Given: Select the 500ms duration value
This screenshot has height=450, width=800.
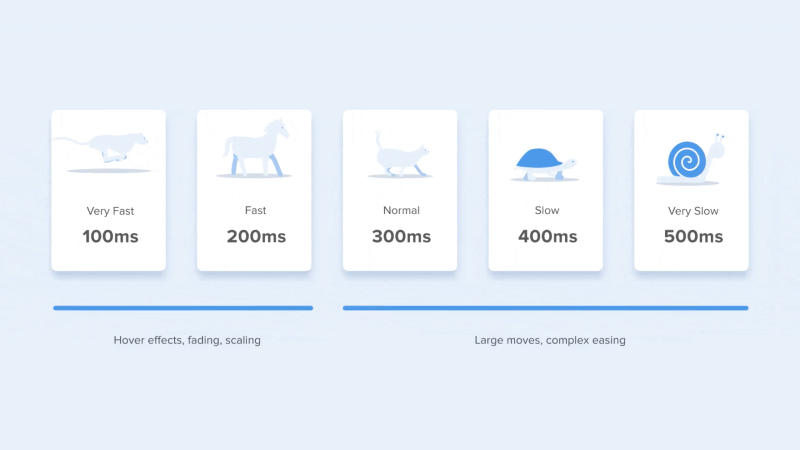Looking at the screenshot, I should [x=693, y=237].
